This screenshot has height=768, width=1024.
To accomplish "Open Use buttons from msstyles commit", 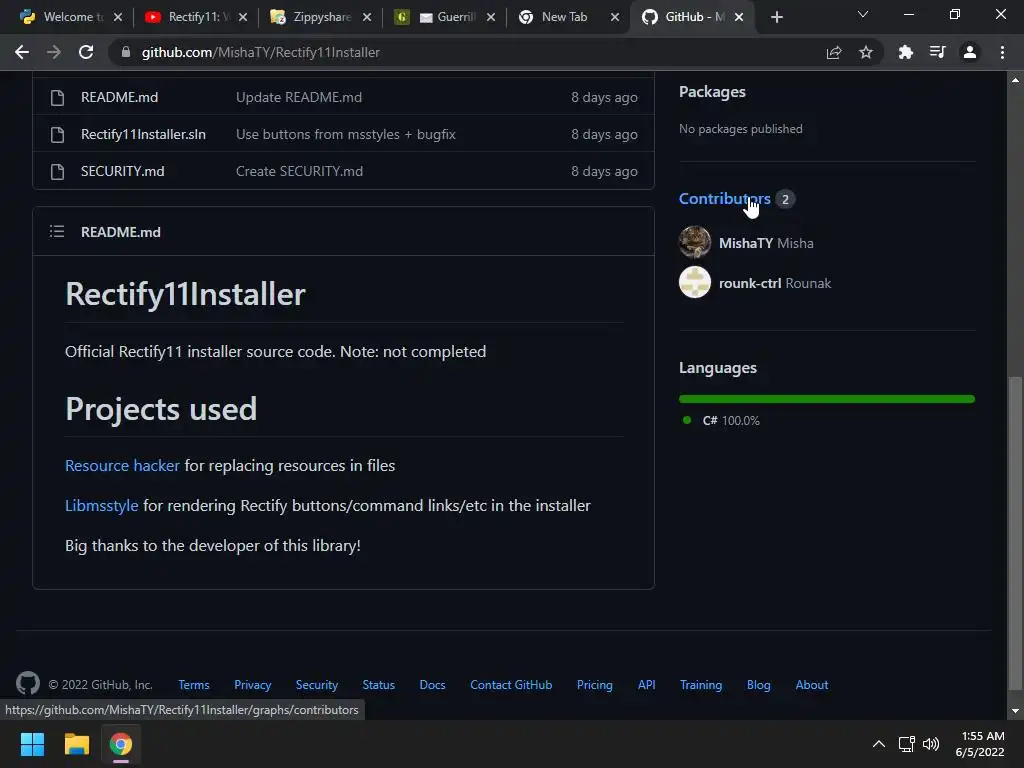I will [345, 135].
